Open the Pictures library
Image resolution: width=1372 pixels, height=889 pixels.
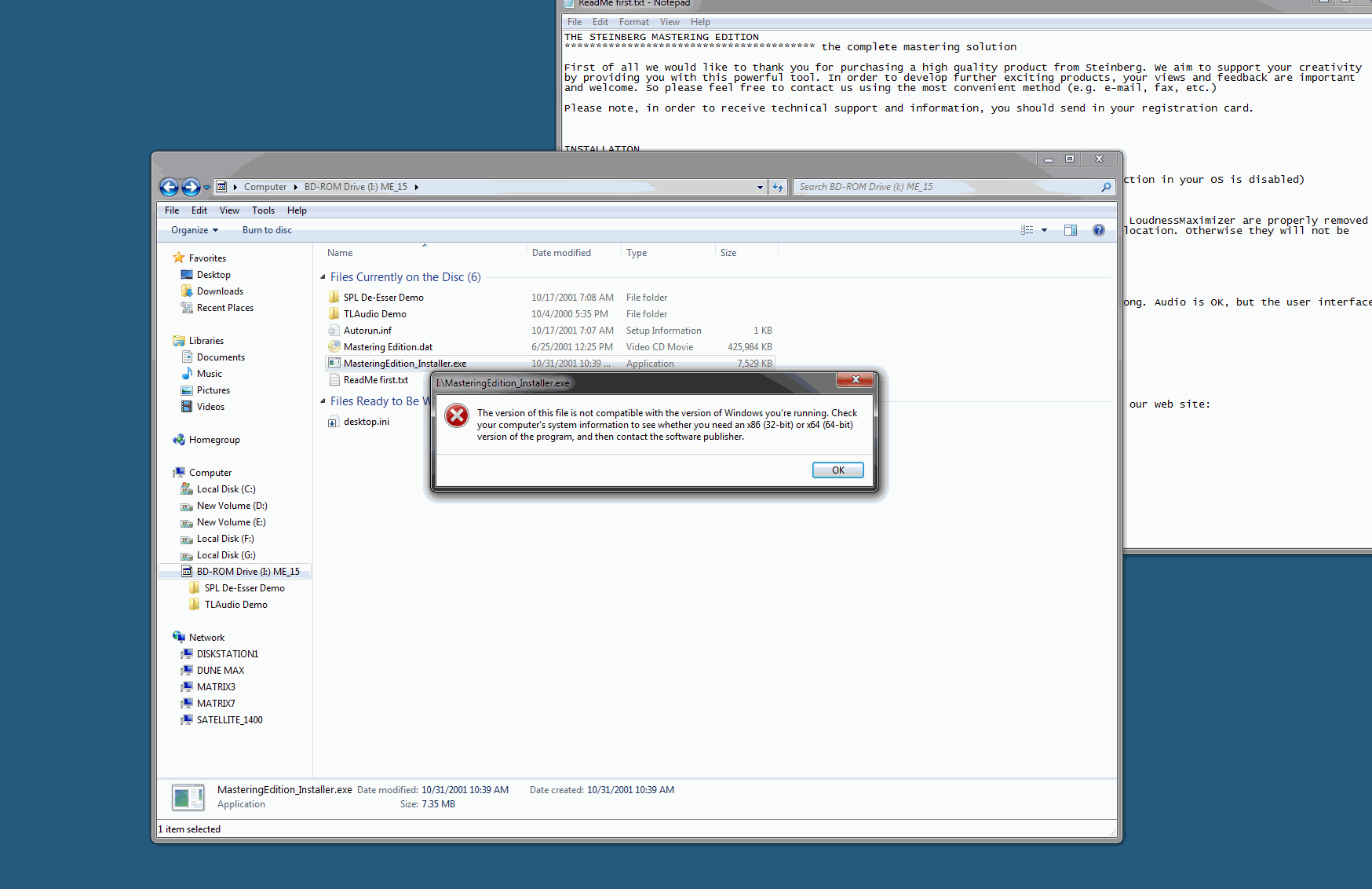(x=206, y=390)
